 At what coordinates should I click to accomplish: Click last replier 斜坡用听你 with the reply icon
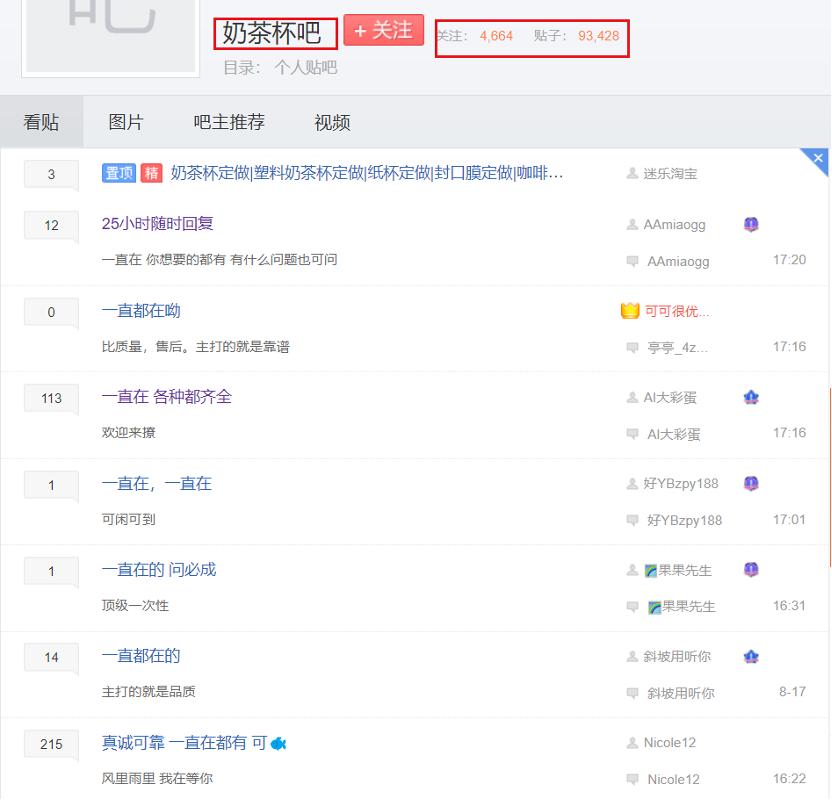tap(681, 693)
